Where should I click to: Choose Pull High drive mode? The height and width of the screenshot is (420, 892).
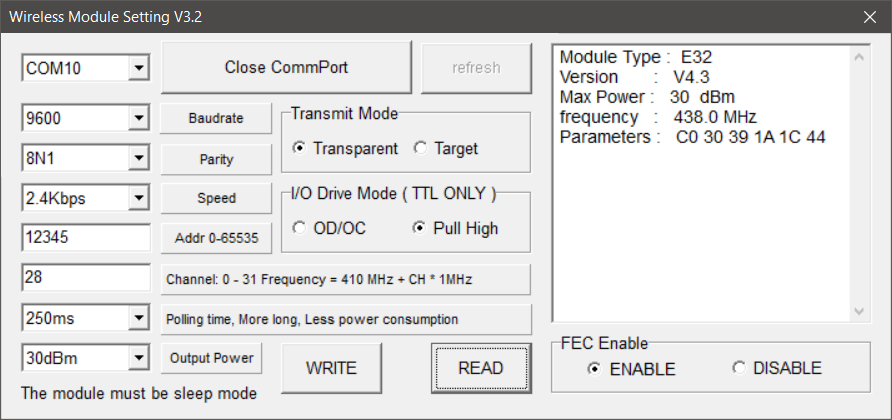coord(419,228)
